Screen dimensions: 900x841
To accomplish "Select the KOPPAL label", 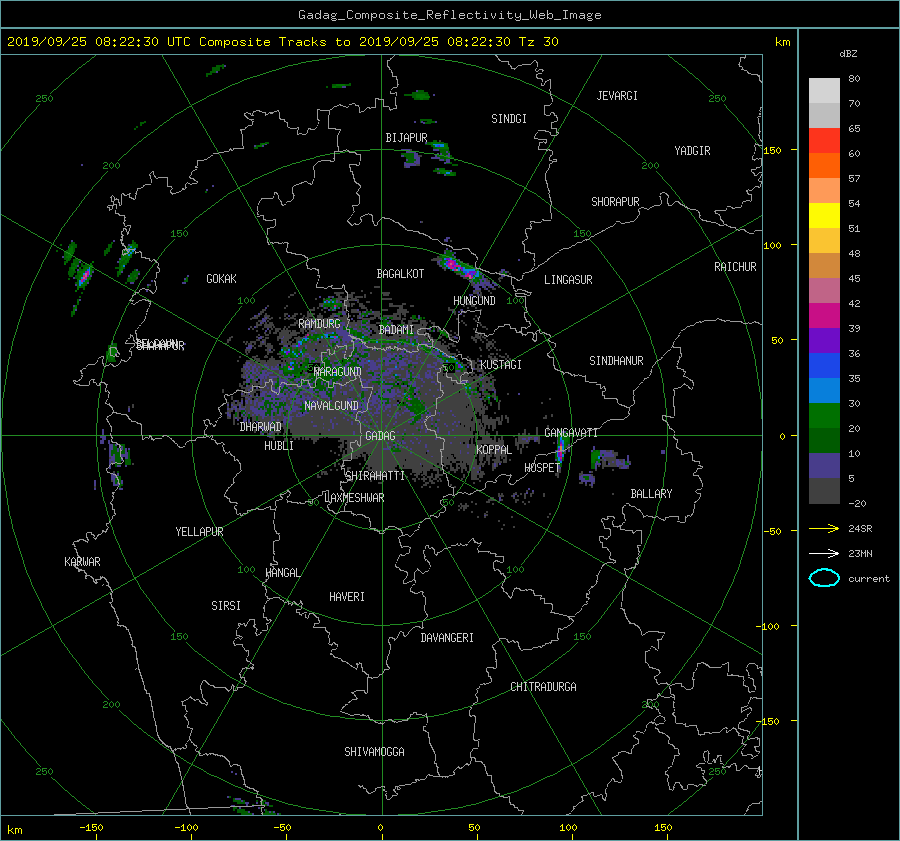I will click(494, 450).
